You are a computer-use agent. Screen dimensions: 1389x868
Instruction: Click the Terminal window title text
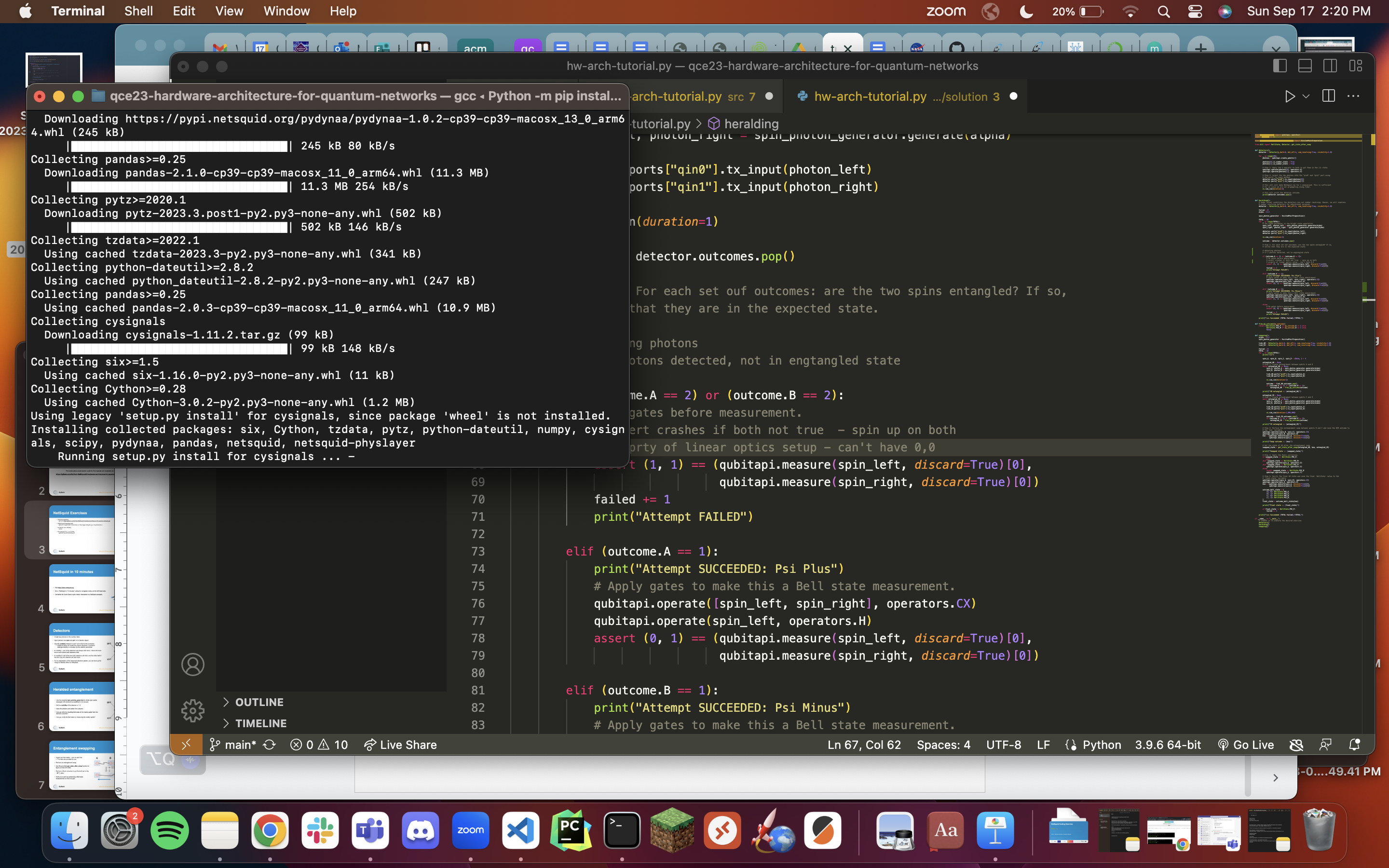click(365, 96)
